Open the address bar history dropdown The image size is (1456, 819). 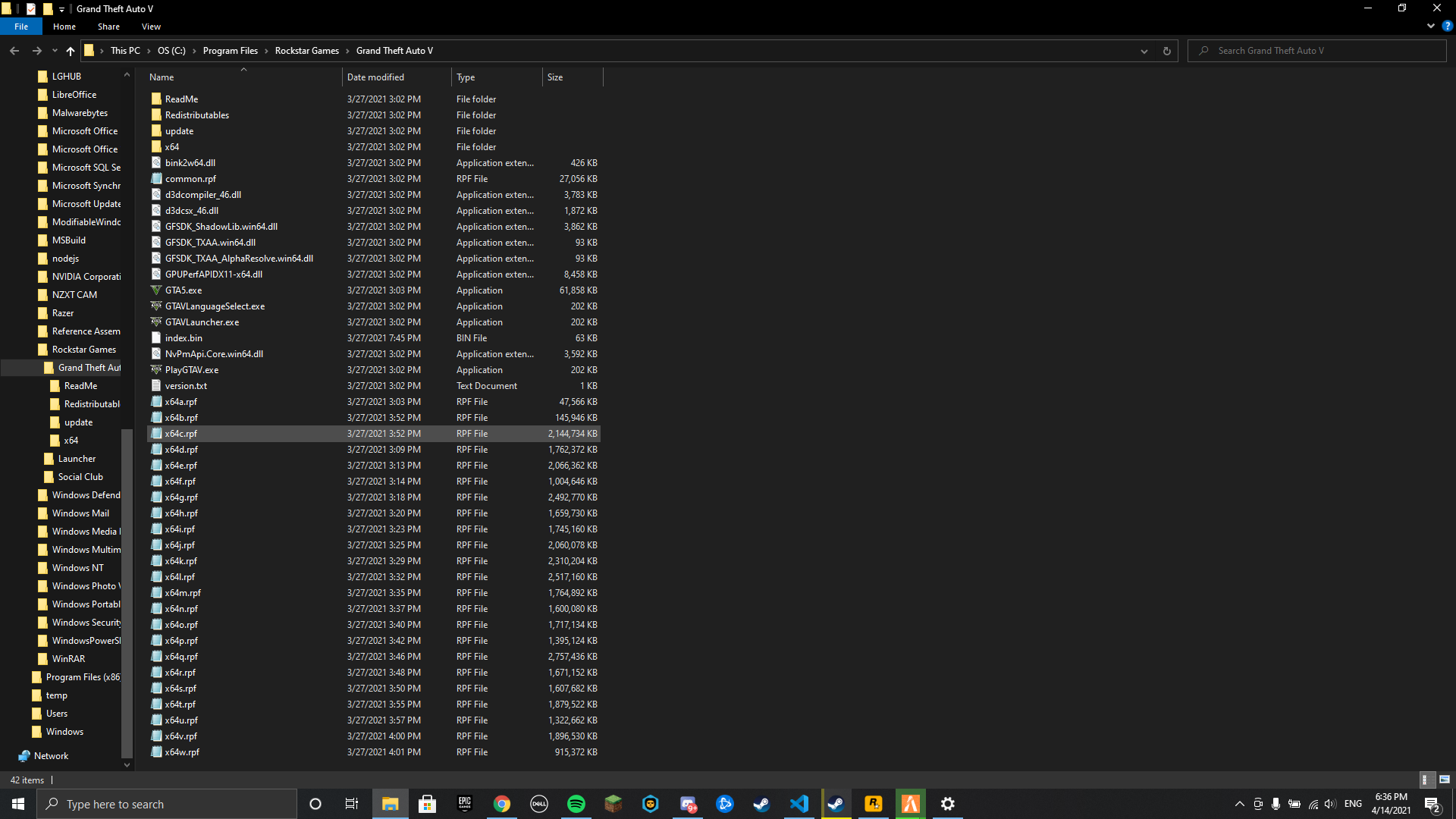click(x=1144, y=51)
